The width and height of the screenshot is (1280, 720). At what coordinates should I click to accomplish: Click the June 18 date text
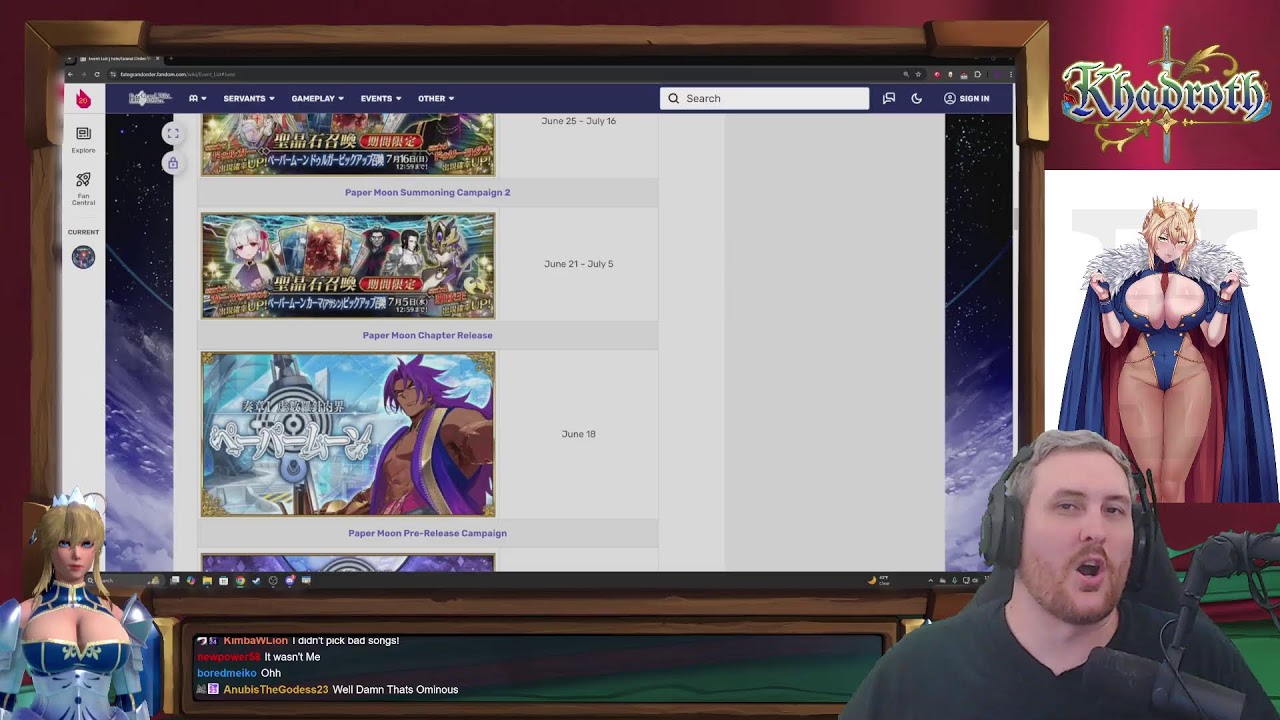[578, 434]
